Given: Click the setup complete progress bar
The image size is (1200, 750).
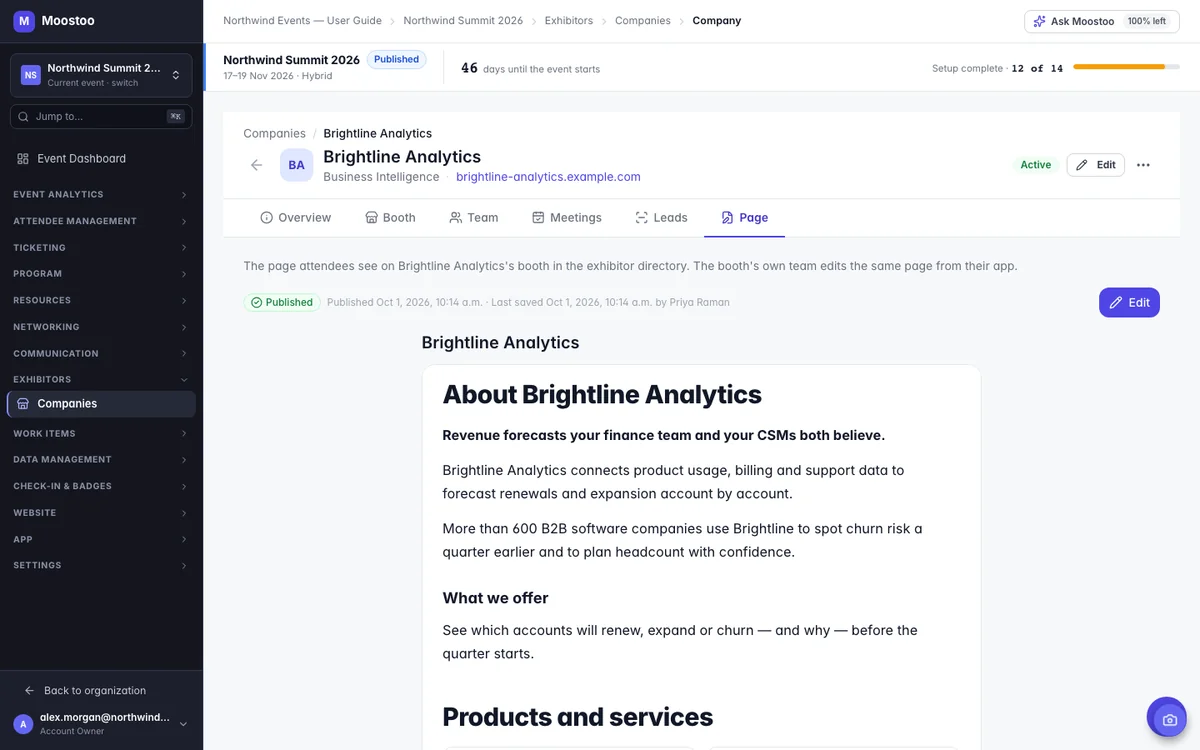Looking at the screenshot, I should [1125, 67].
